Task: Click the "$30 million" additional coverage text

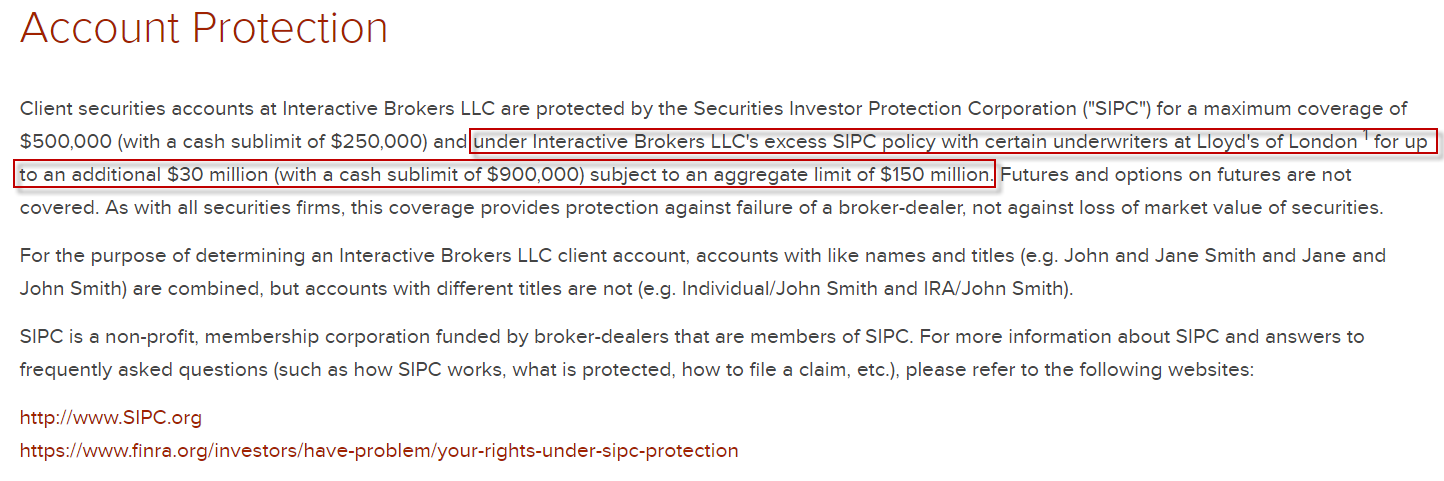Action: pos(217,174)
